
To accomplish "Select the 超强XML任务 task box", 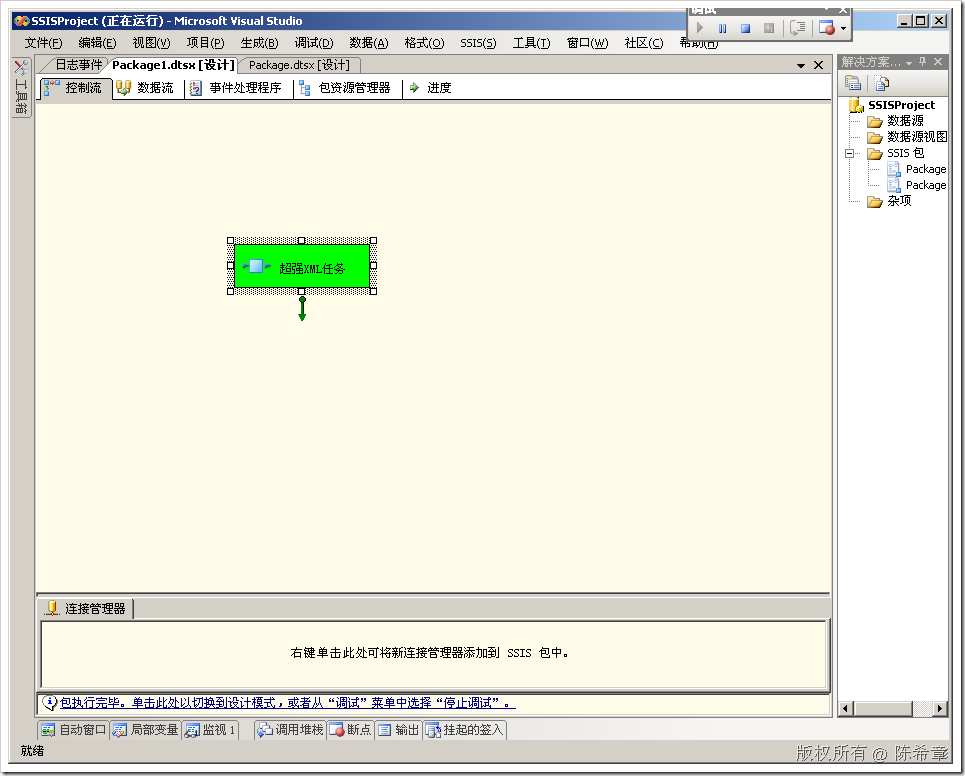I will pyautogui.click(x=302, y=266).
